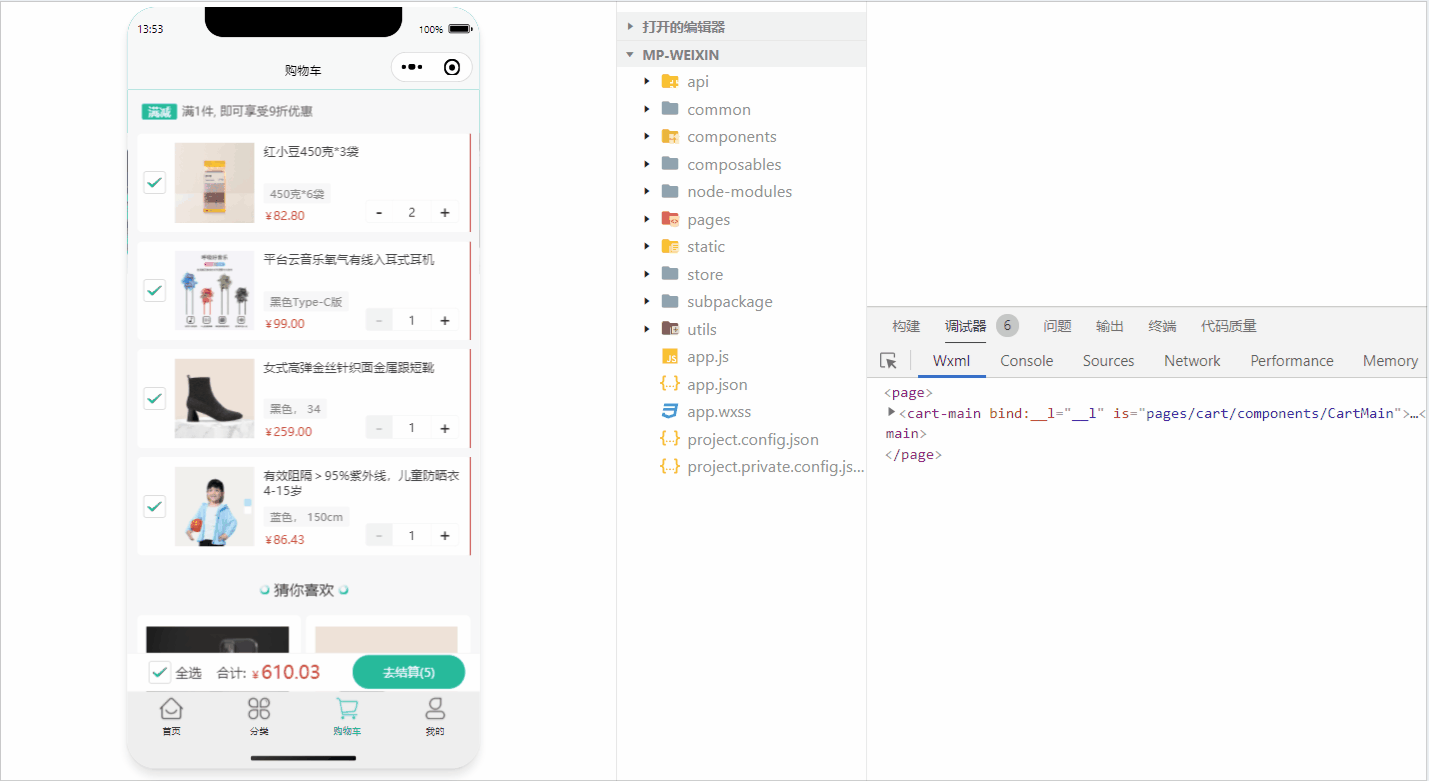
Task: Expand the cart-main node in Wxml tree
Action: coord(891,412)
